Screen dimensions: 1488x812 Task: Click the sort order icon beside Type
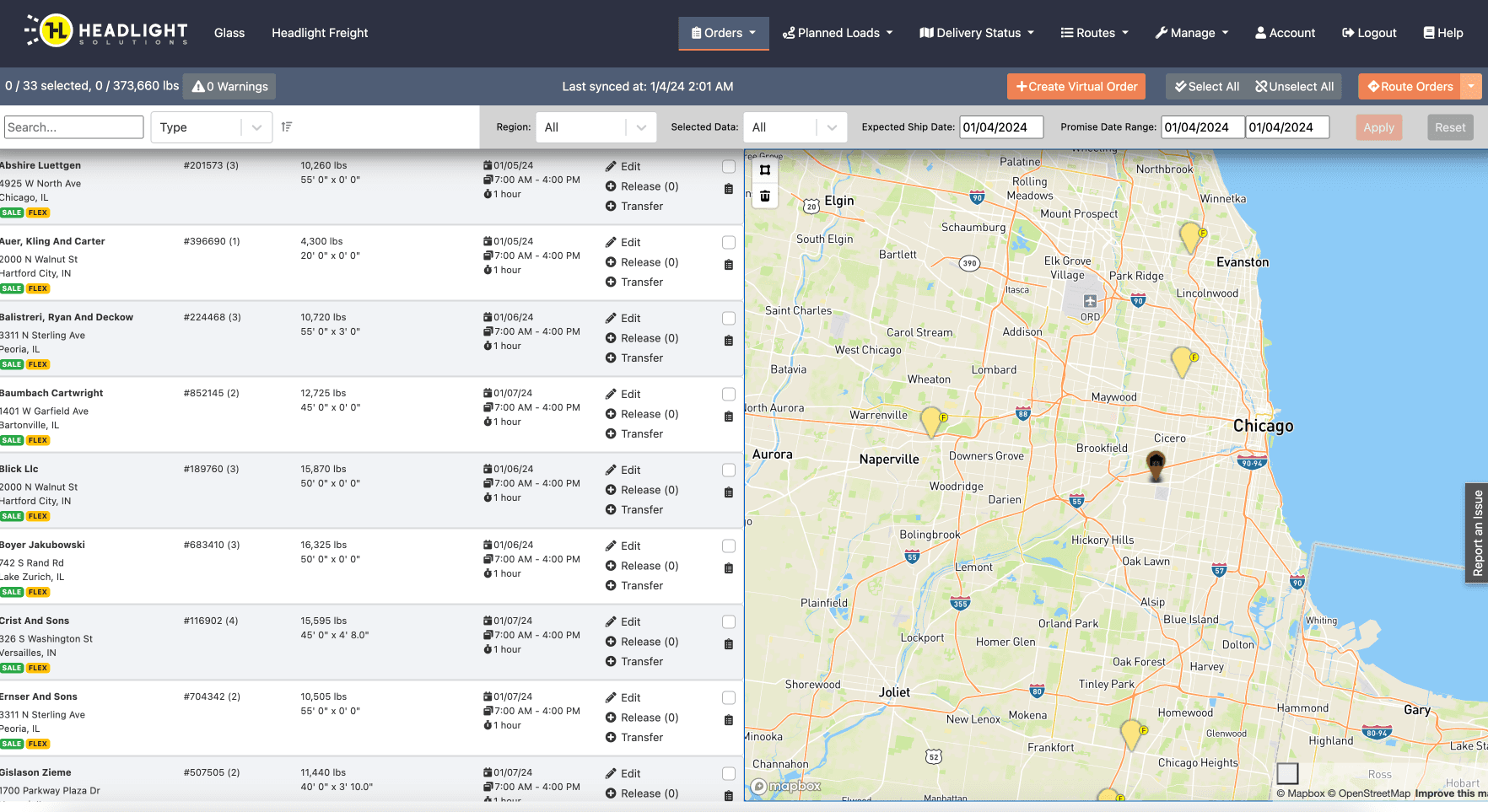287,127
